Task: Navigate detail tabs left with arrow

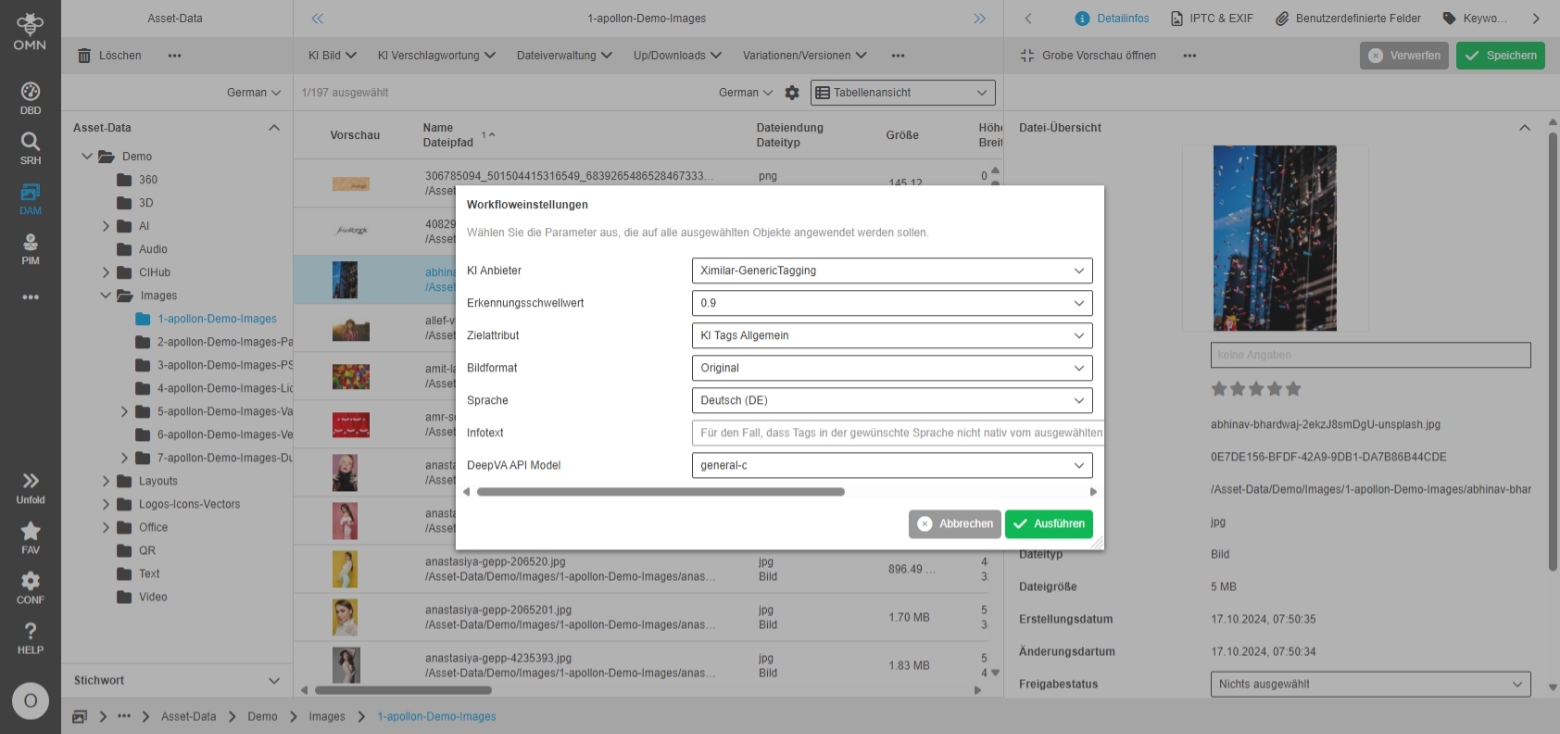Action: [1028, 18]
